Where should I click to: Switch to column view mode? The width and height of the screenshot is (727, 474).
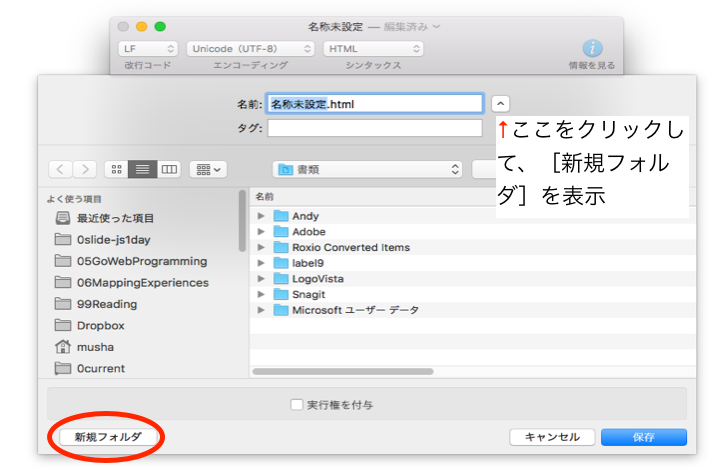pos(169,169)
